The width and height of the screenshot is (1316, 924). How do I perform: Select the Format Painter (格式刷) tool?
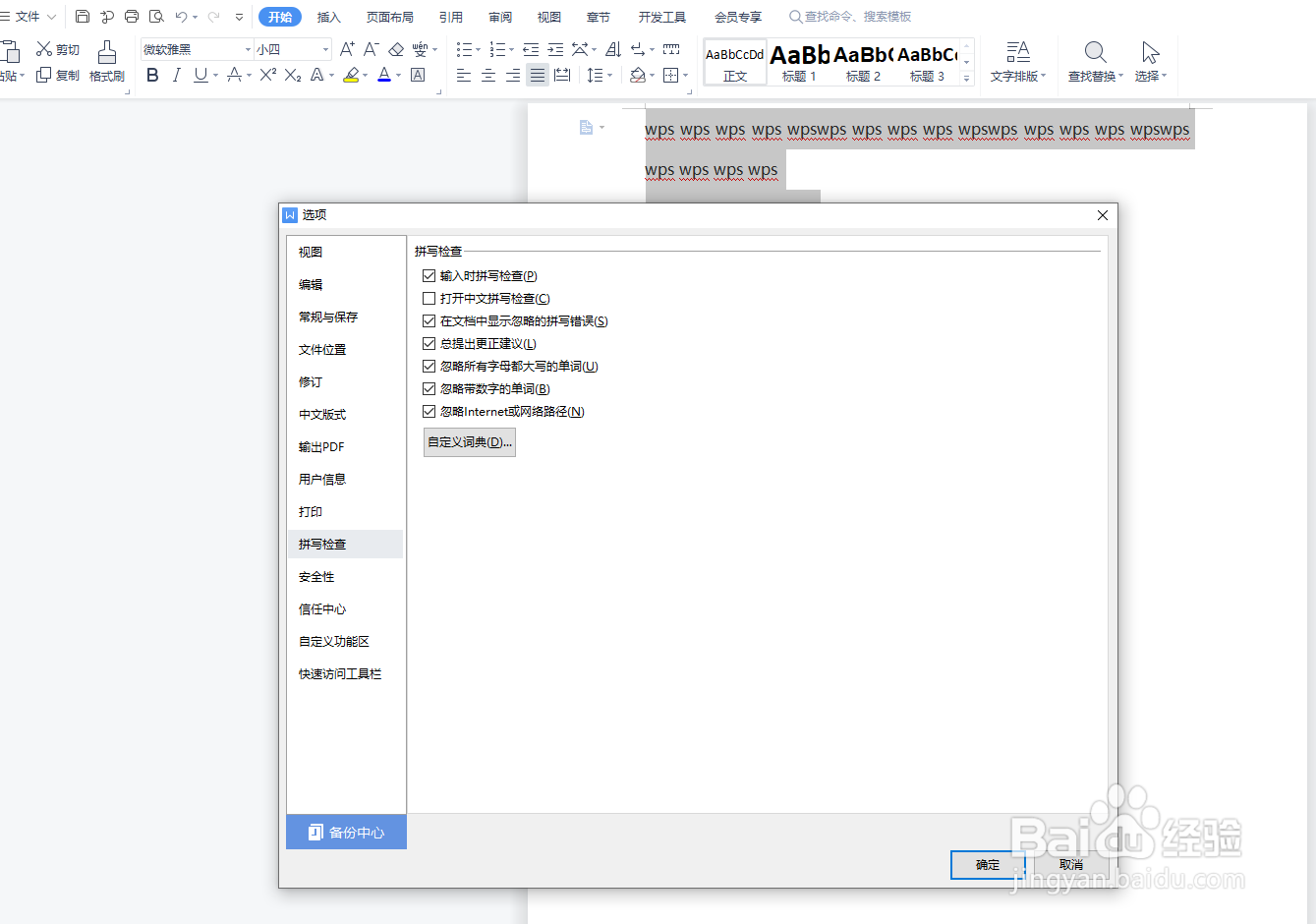[107, 61]
